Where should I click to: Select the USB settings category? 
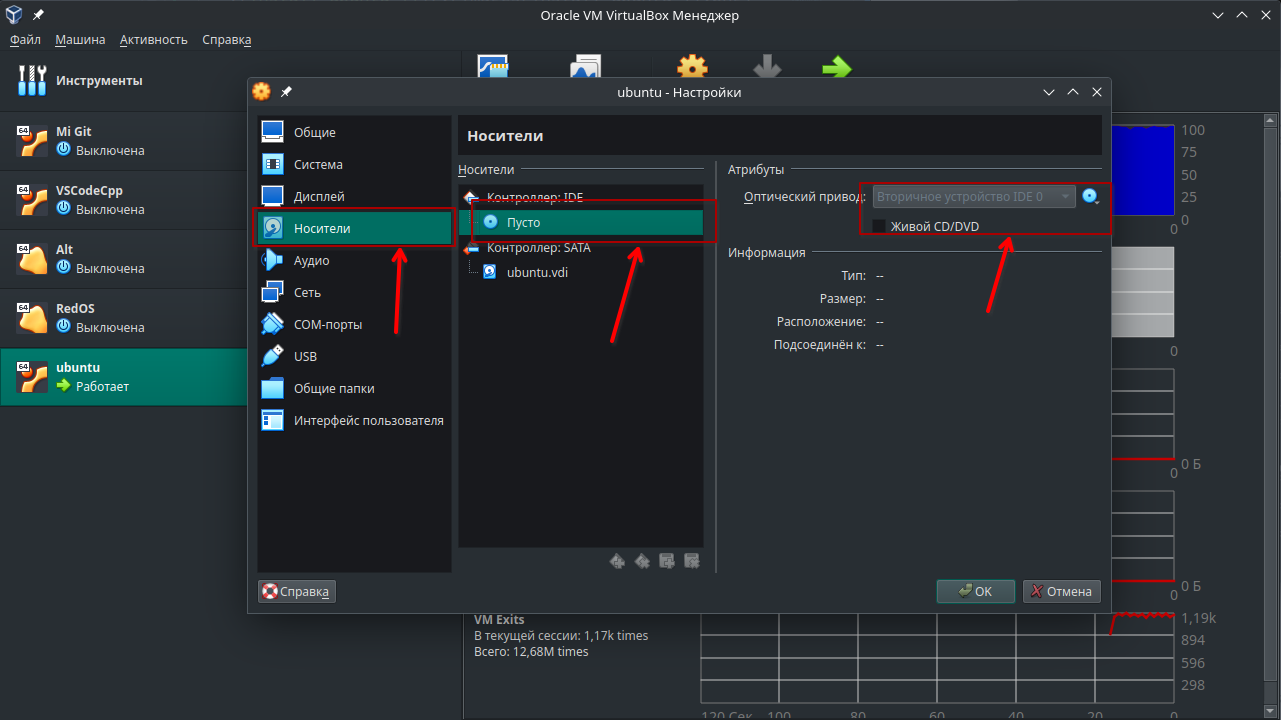pos(304,357)
